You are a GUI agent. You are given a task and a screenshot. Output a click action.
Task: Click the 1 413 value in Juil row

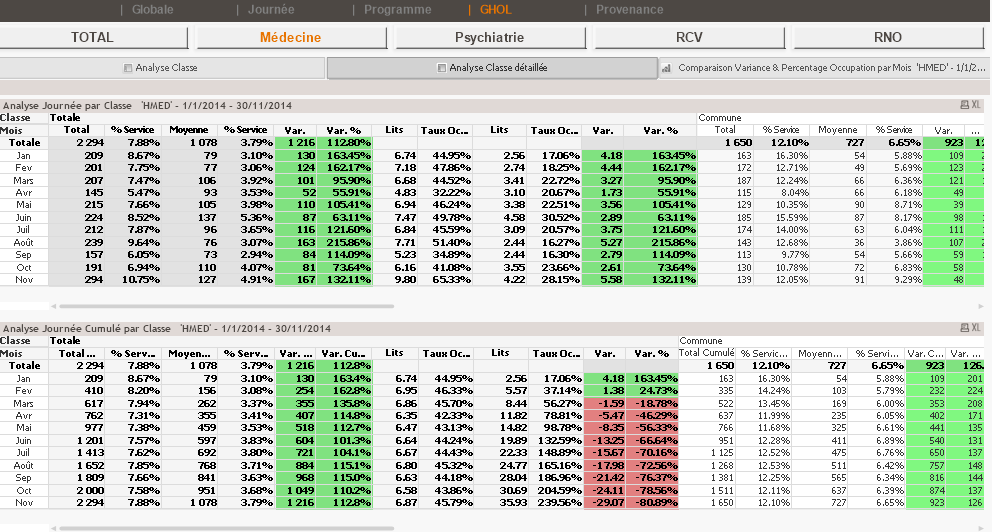click(77, 453)
